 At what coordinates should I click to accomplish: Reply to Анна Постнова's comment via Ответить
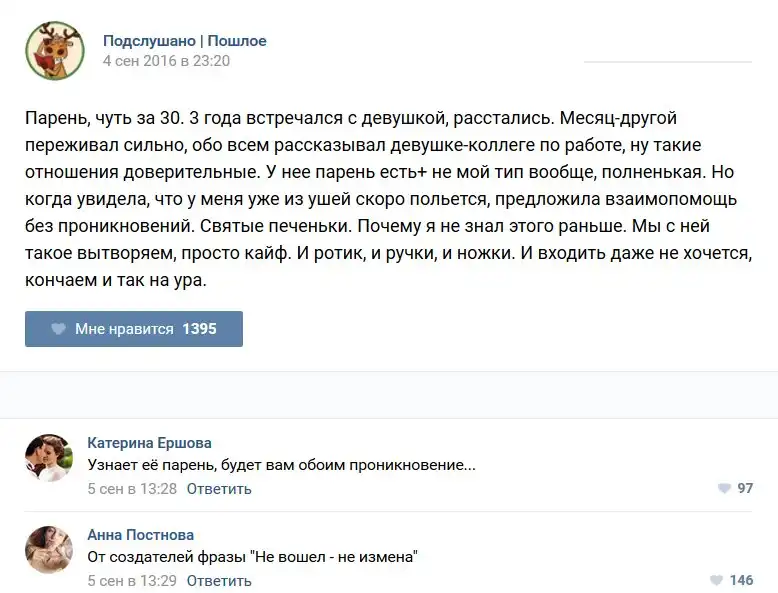pos(219,580)
